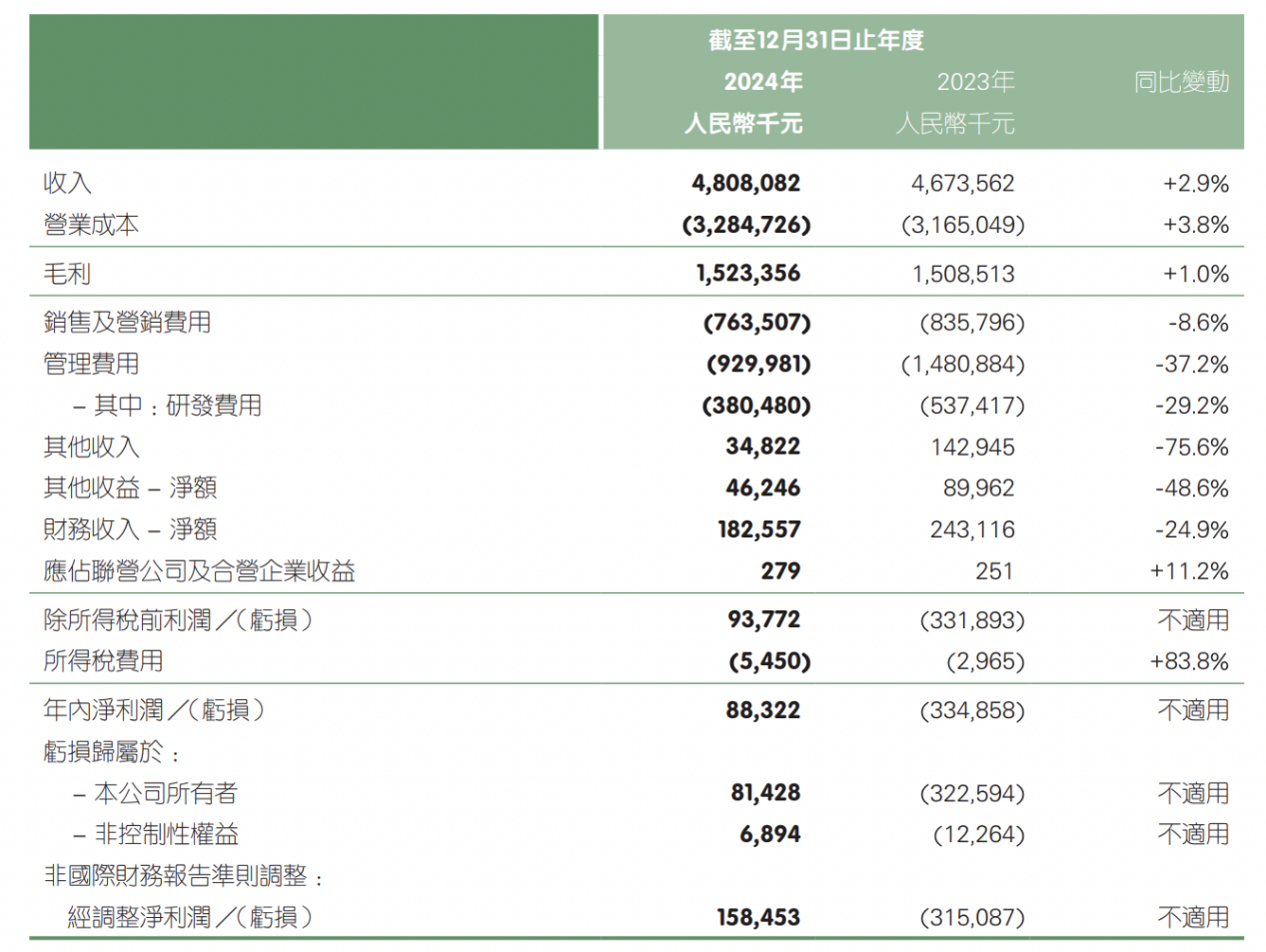Select the 財務收入 – 淨額 row label

click(130, 529)
